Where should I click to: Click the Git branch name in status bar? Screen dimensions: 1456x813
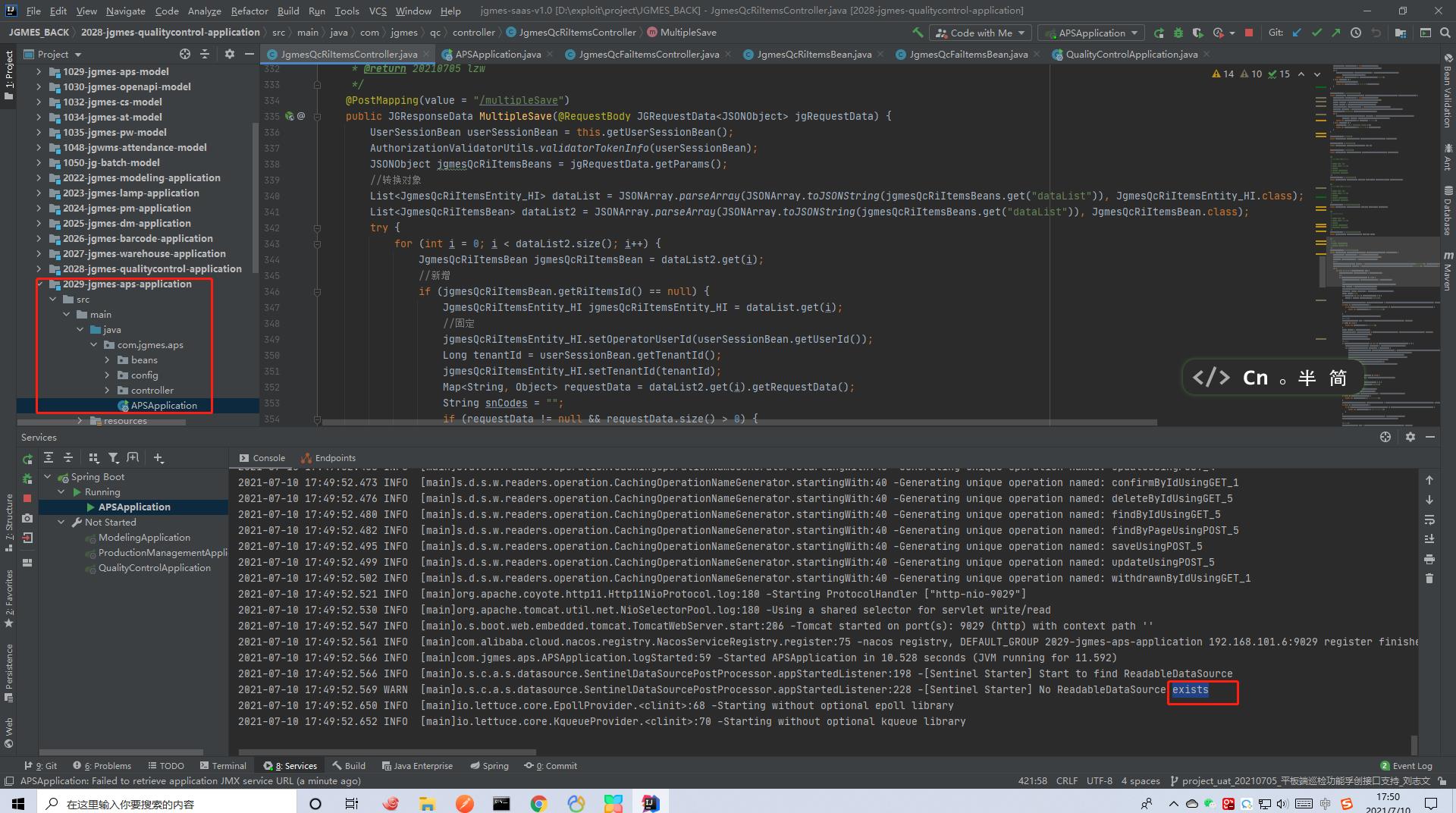click(x=1300, y=780)
